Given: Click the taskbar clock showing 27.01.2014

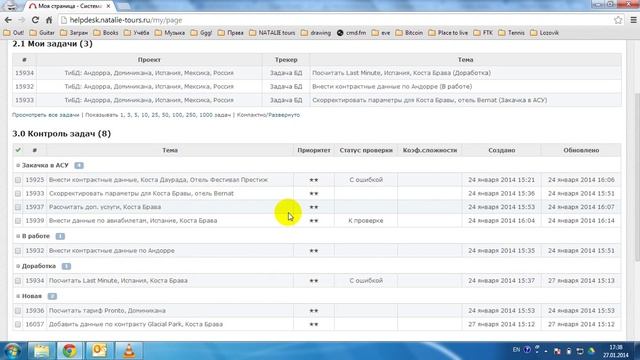Looking at the screenshot, I should pos(616,351).
